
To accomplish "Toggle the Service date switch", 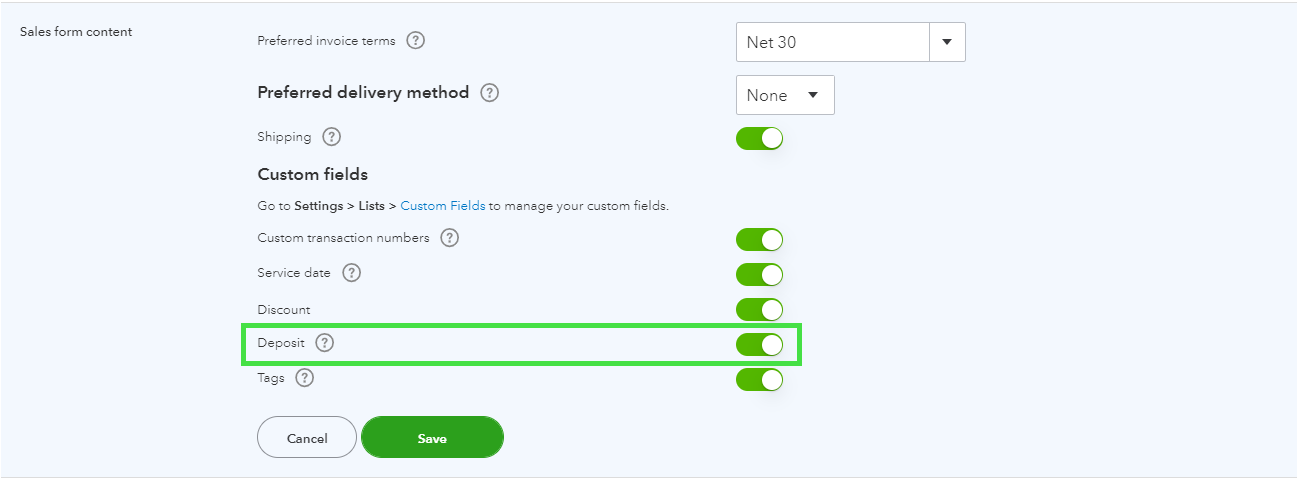I will click(x=759, y=275).
